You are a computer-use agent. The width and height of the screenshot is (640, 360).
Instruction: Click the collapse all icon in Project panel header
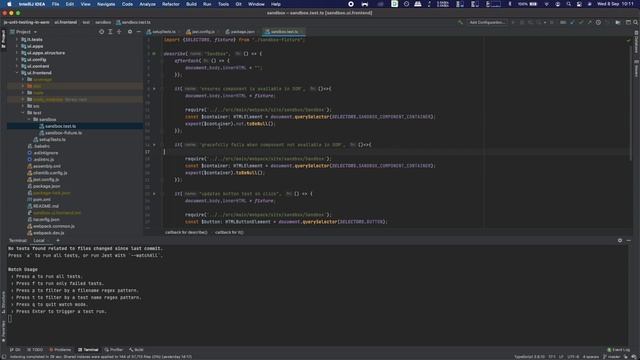point(119,32)
